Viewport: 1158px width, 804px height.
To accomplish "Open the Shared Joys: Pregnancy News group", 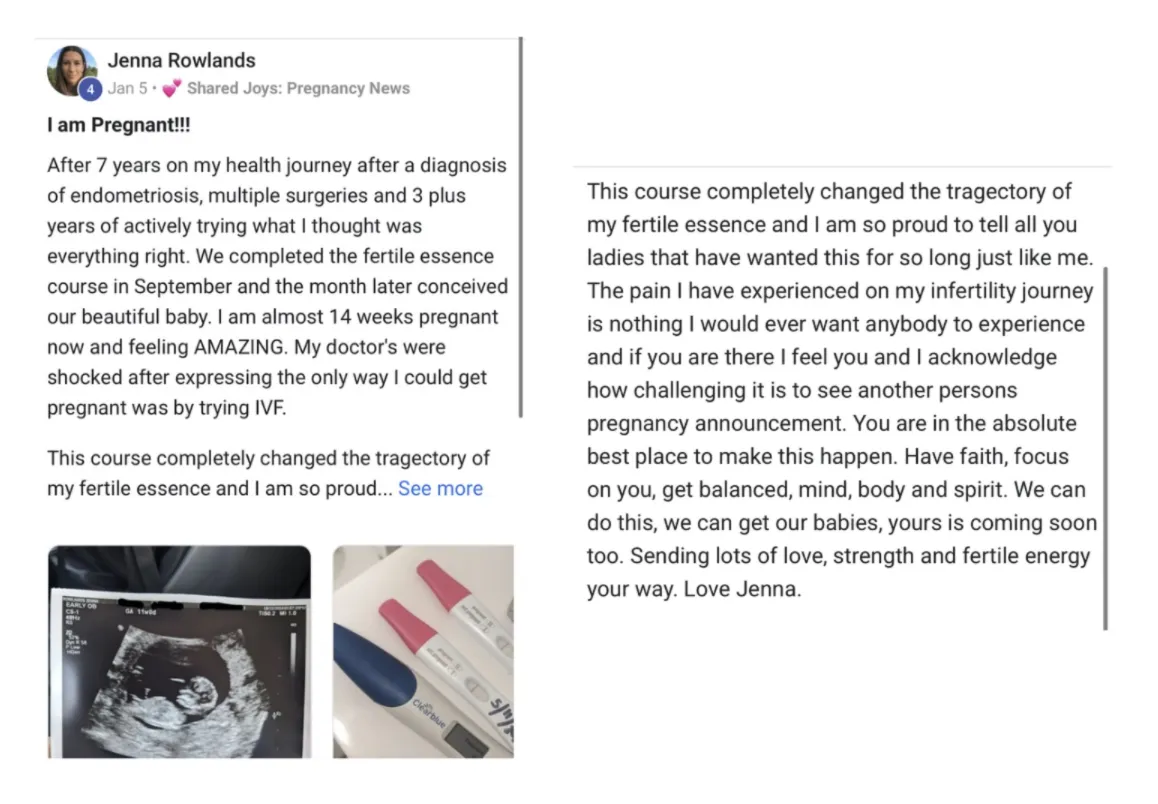I will (298, 89).
